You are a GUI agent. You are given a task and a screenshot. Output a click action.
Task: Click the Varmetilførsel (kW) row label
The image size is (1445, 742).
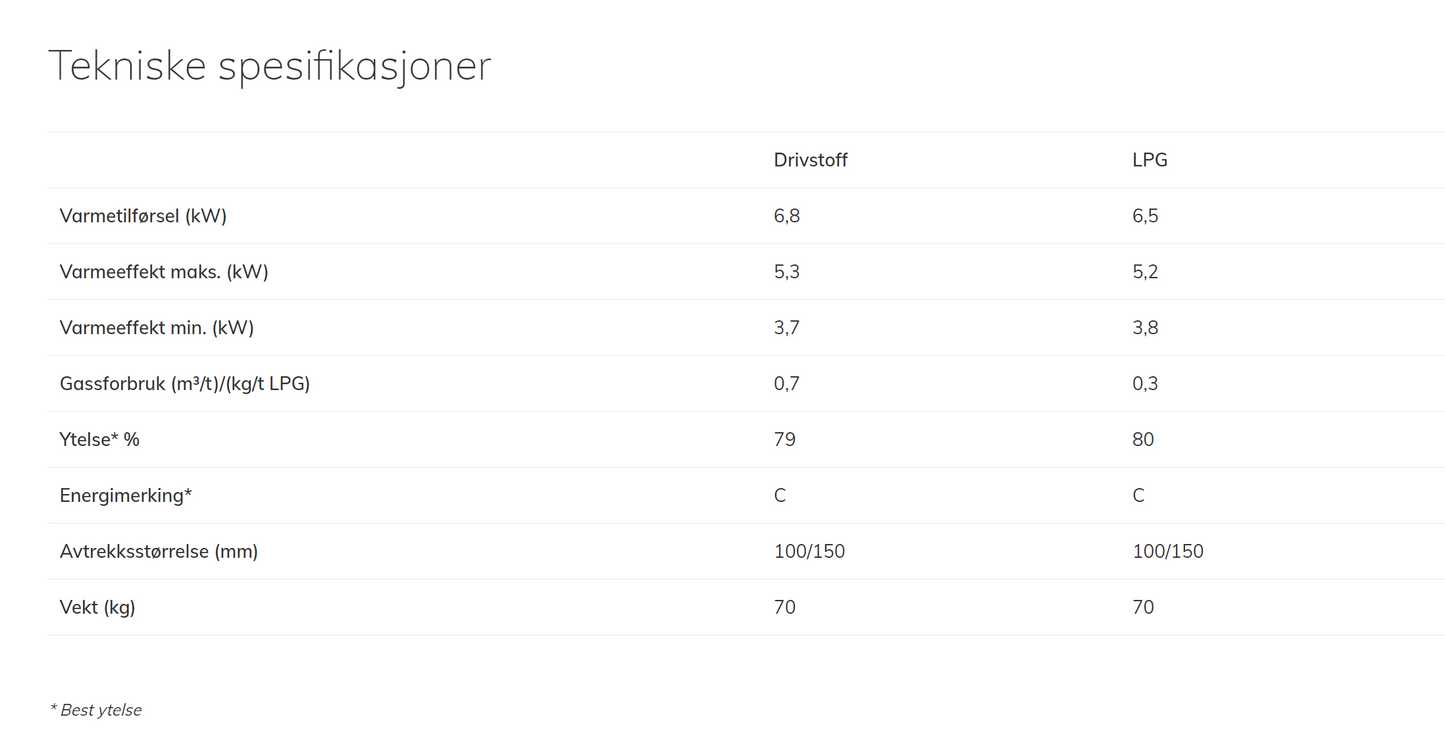click(x=143, y=216)
